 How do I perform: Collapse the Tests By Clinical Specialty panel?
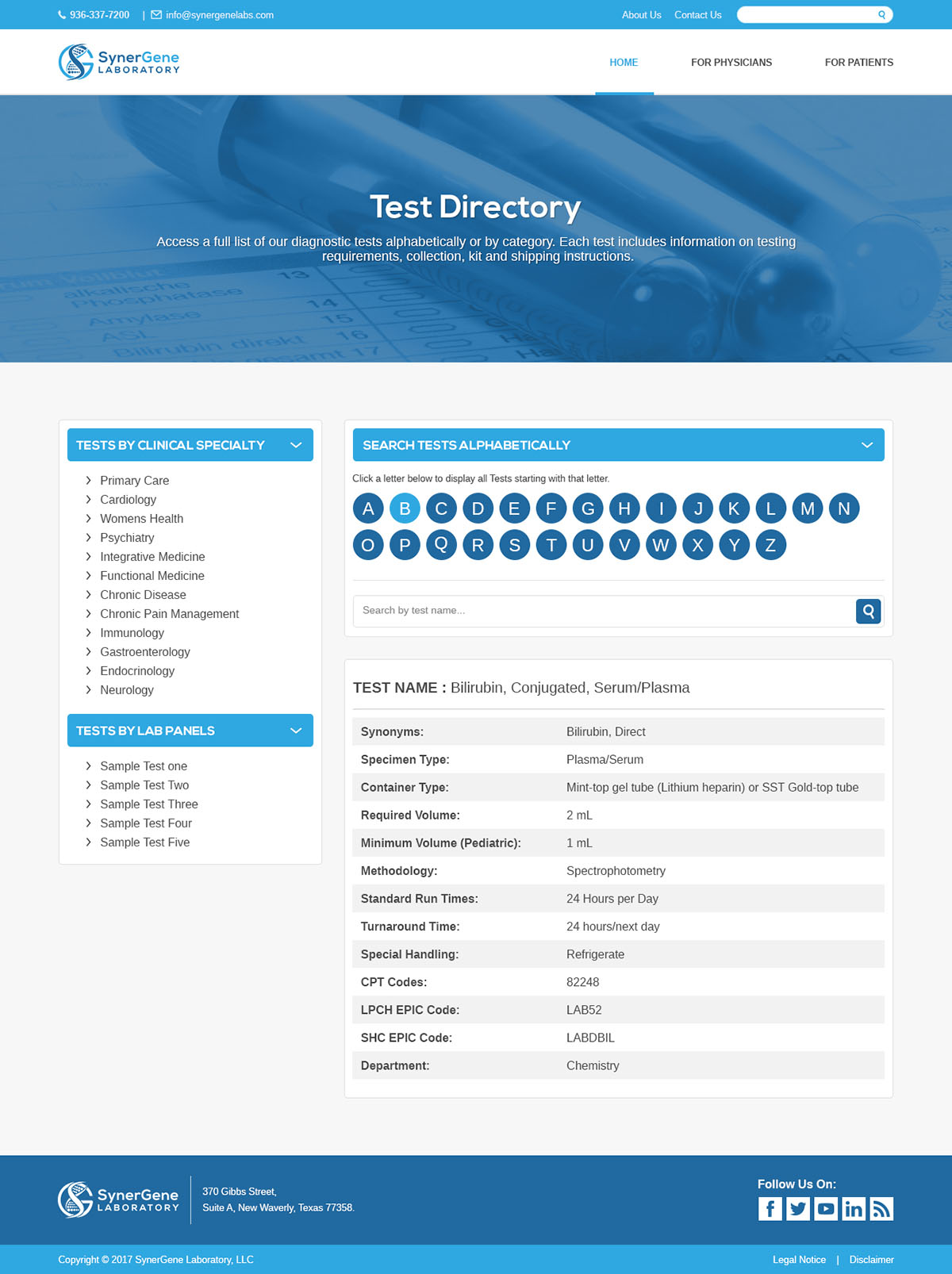(296, 445)
